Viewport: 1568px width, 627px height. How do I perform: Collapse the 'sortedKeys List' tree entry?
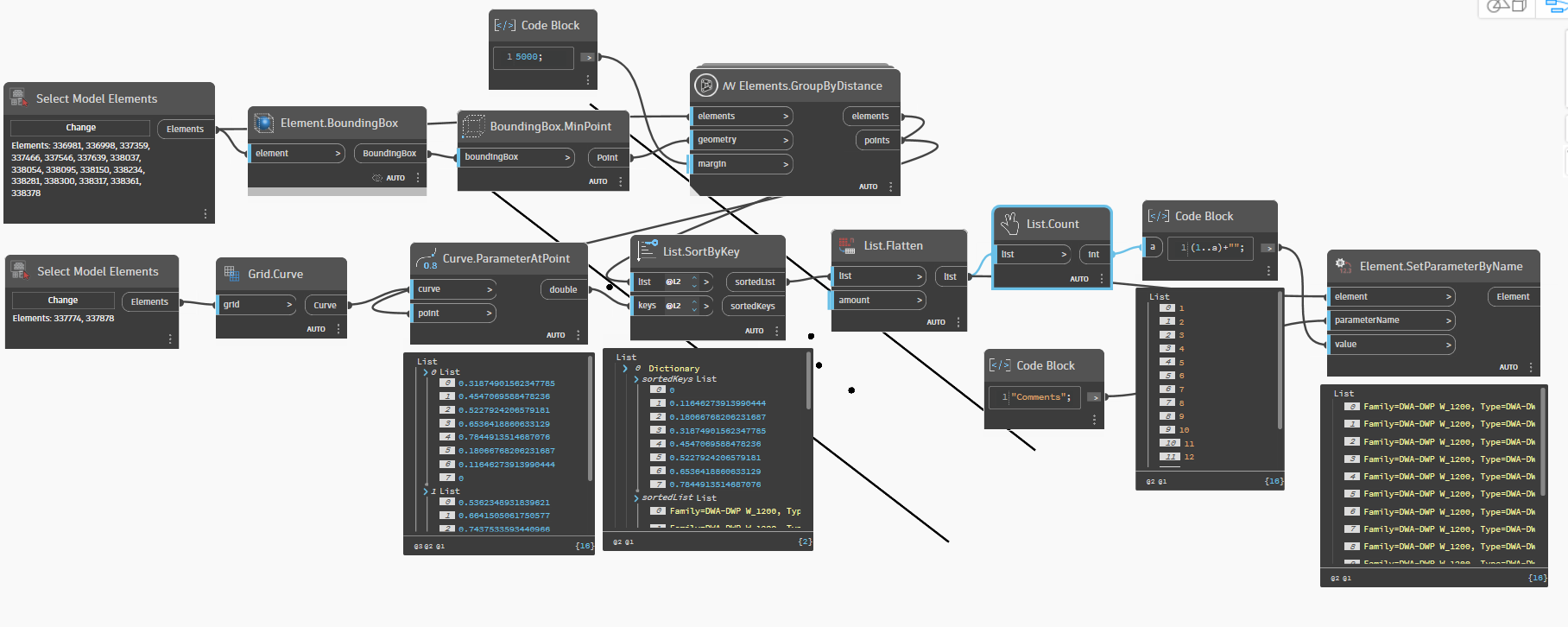tap(636, 379)
